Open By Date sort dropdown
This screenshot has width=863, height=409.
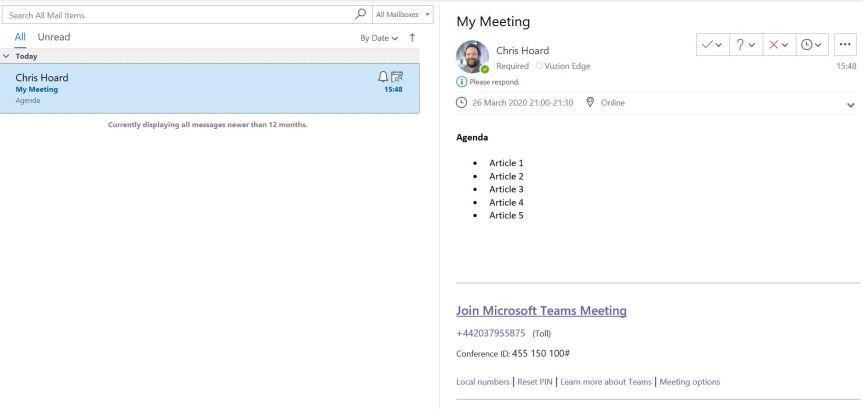tap(379, 38)
